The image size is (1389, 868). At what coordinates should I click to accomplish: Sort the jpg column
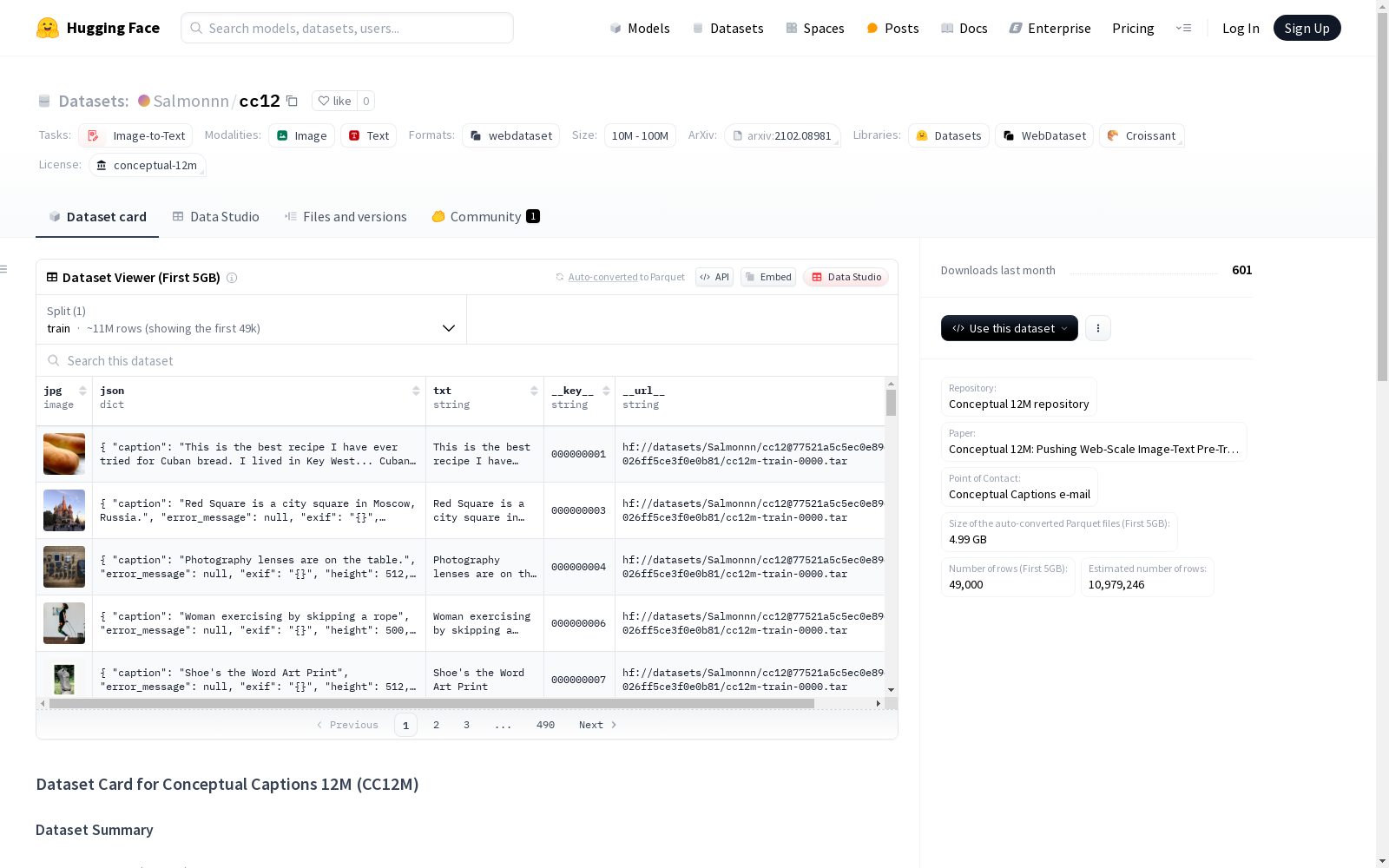click(x=82, y=391)
